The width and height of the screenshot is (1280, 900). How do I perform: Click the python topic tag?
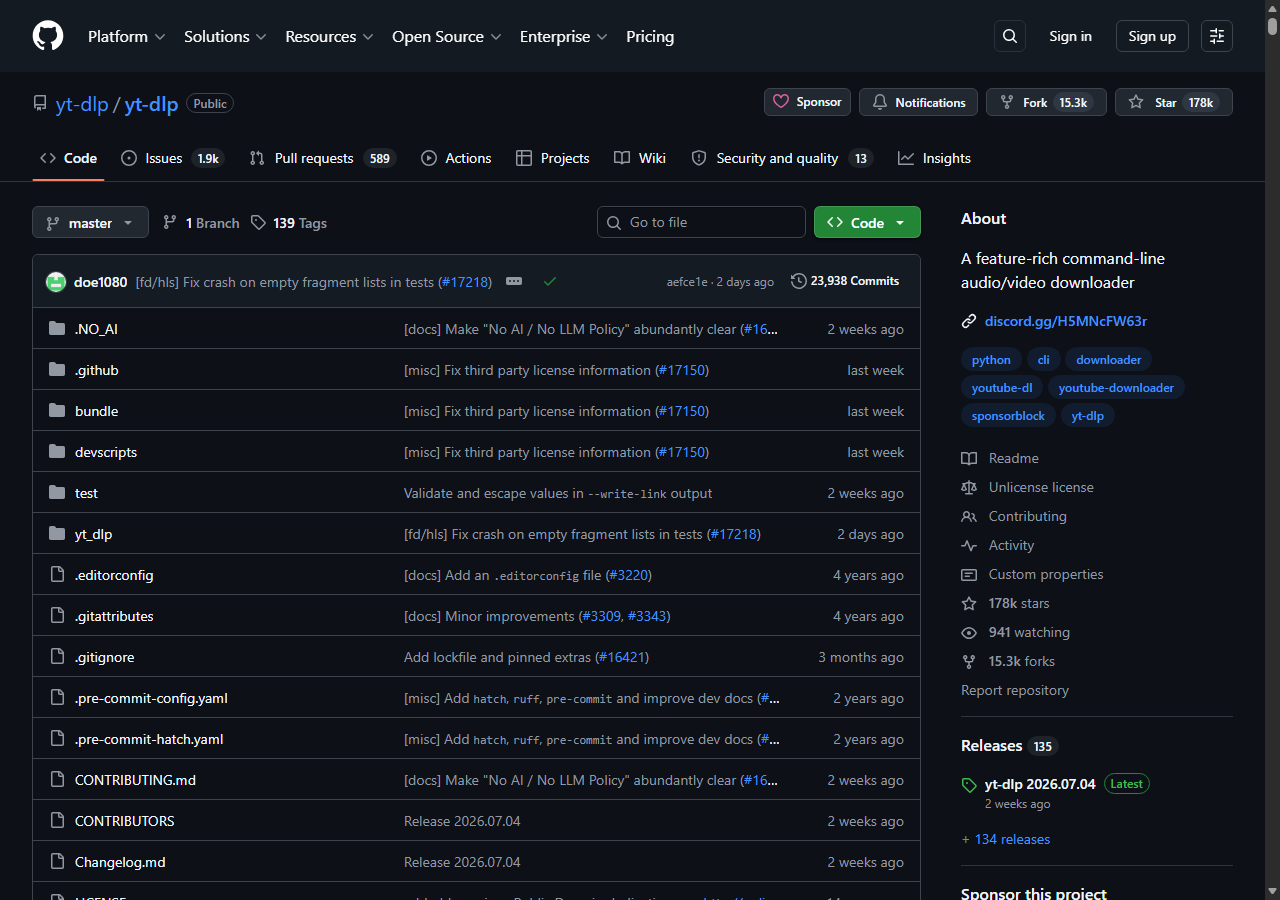pyautogui.click(x=991, y=360)
